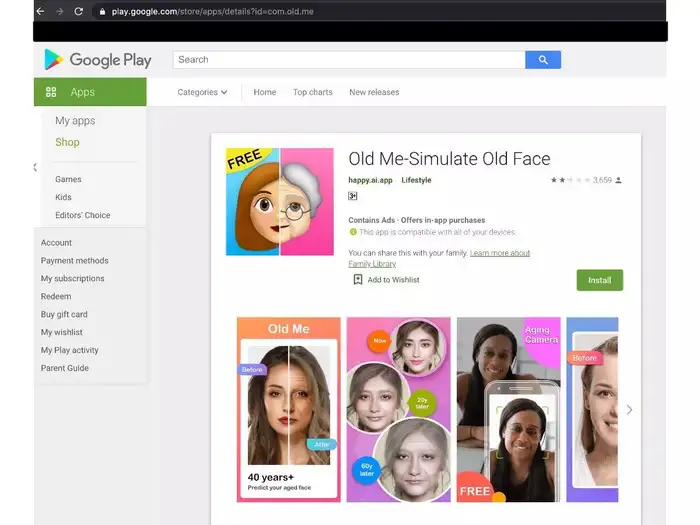Viewport: 700px width, 525px height.
Task: Click the Google Play logo
Action: click(x=97, y=60)
